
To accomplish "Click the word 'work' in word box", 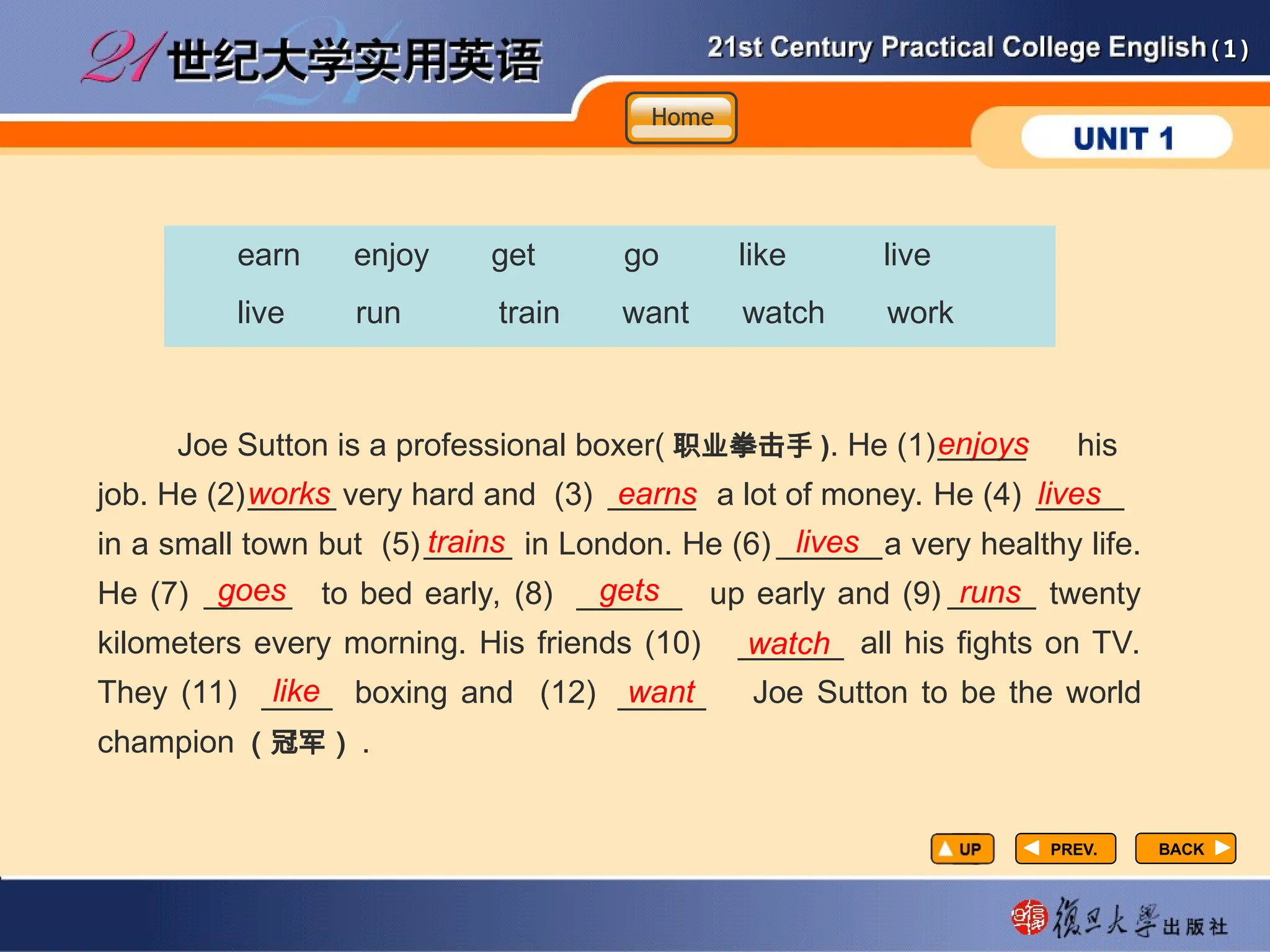I will click(920, 312).
